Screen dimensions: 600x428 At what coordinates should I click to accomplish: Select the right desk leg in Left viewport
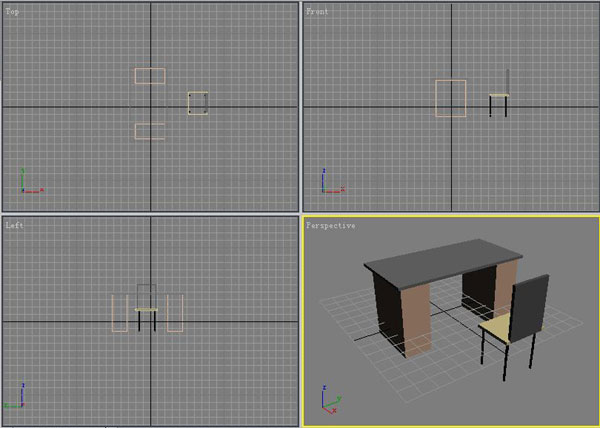pos(175,313)
